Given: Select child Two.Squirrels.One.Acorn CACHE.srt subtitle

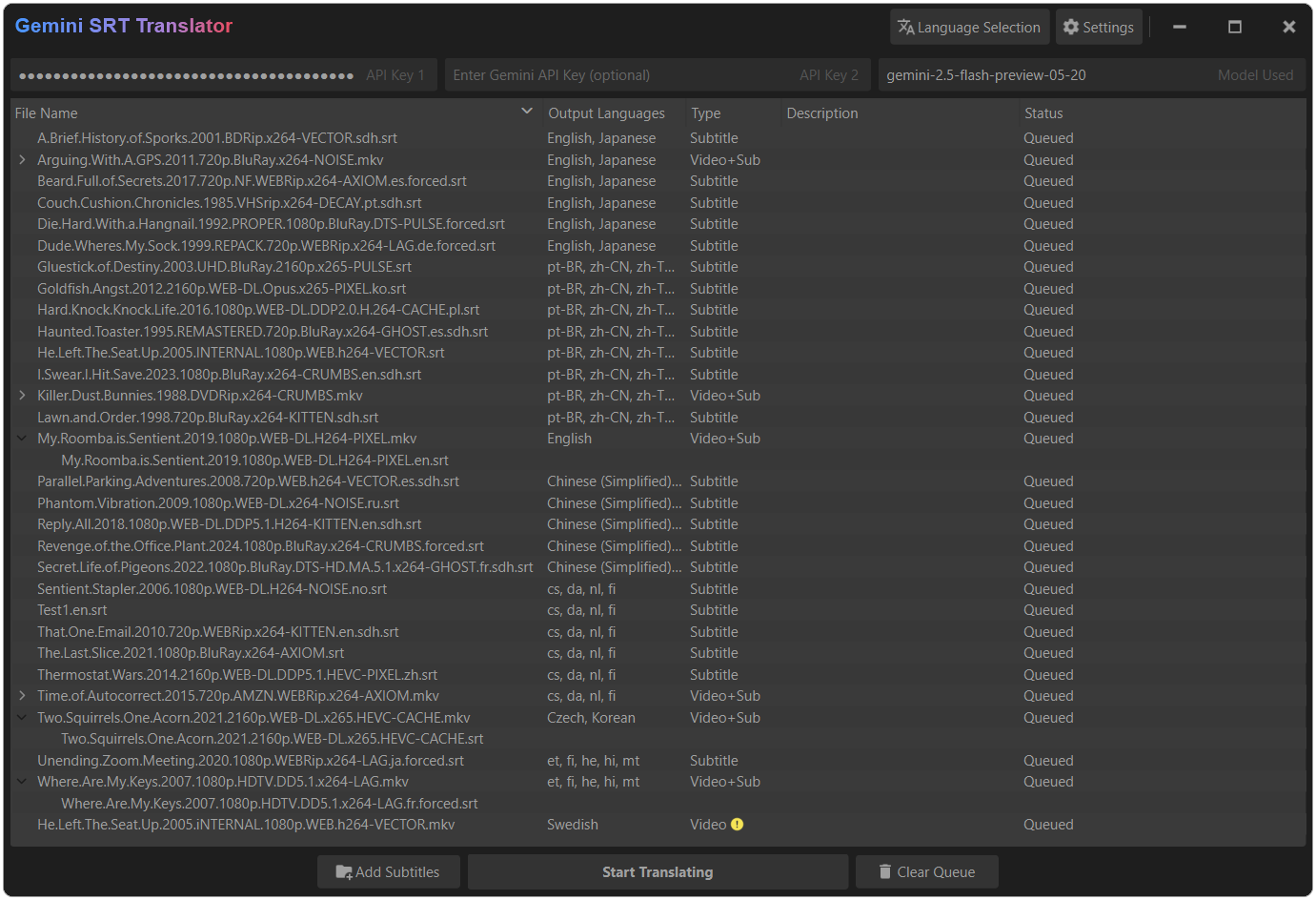Looking at the screenshot, I should (x=272, y=739).
